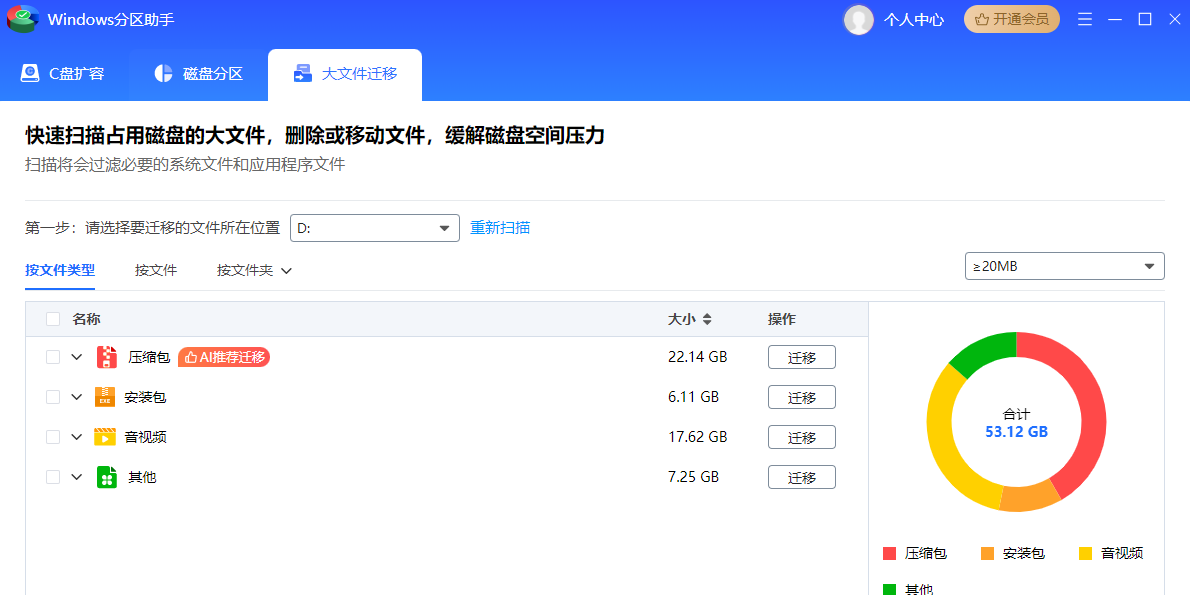Click the 压缩包 zip file icon
Image resolution: width=1190 pixels, height=595 pixels.
[107, 357]
